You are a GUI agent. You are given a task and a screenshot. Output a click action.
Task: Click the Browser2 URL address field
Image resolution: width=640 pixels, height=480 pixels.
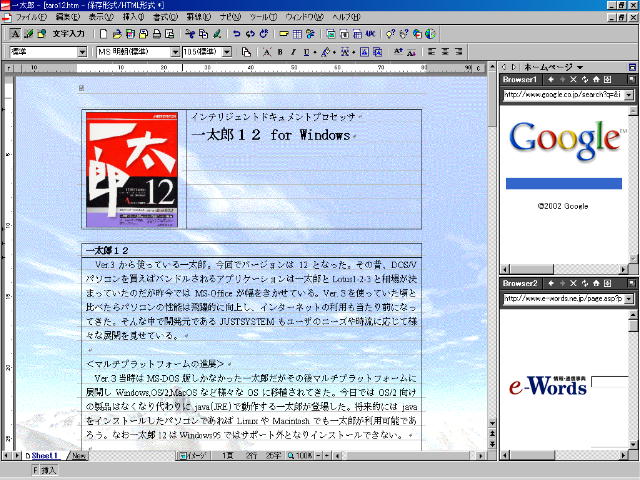[563, 299]
